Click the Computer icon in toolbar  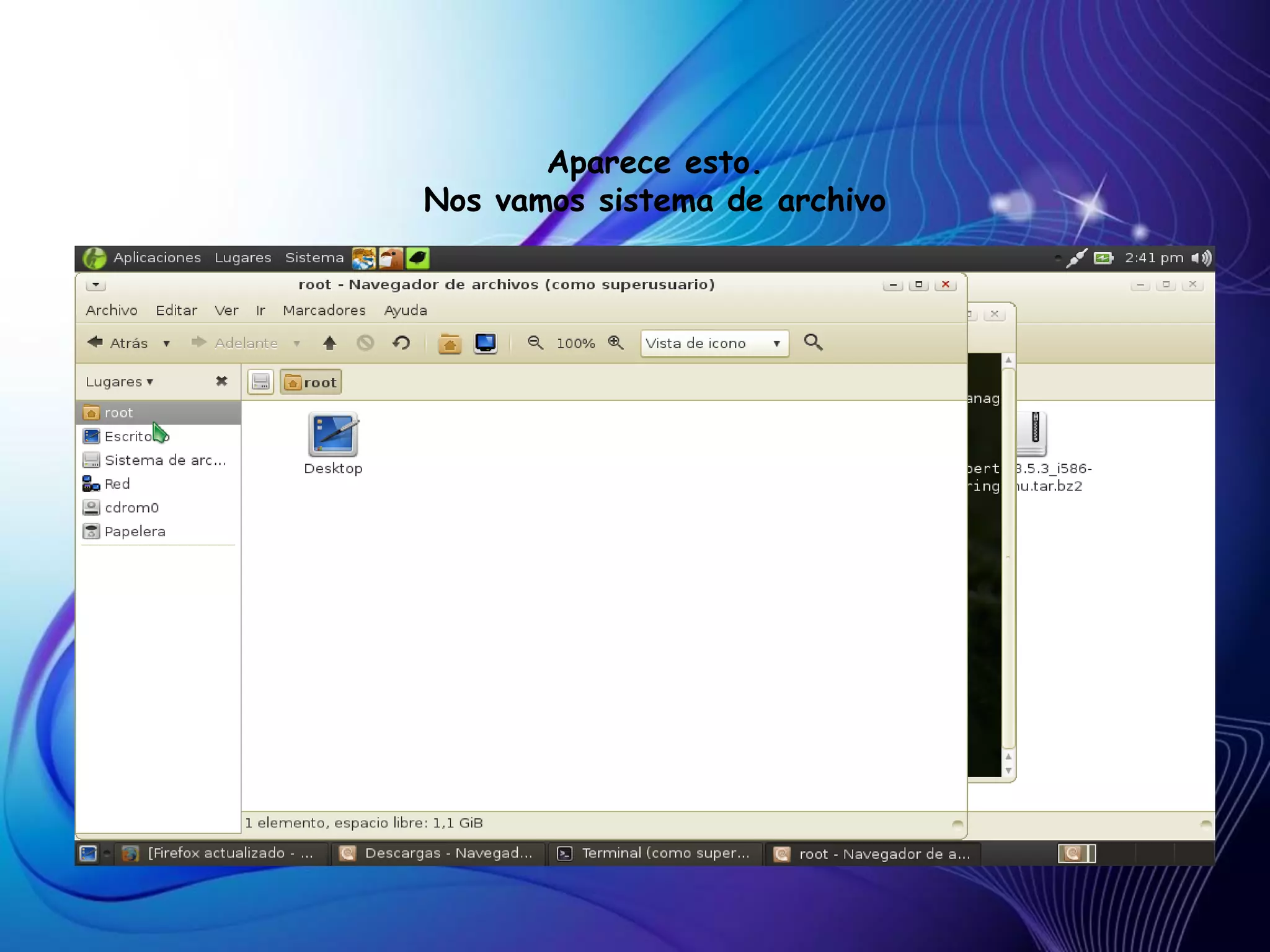(x=485, y=343)
